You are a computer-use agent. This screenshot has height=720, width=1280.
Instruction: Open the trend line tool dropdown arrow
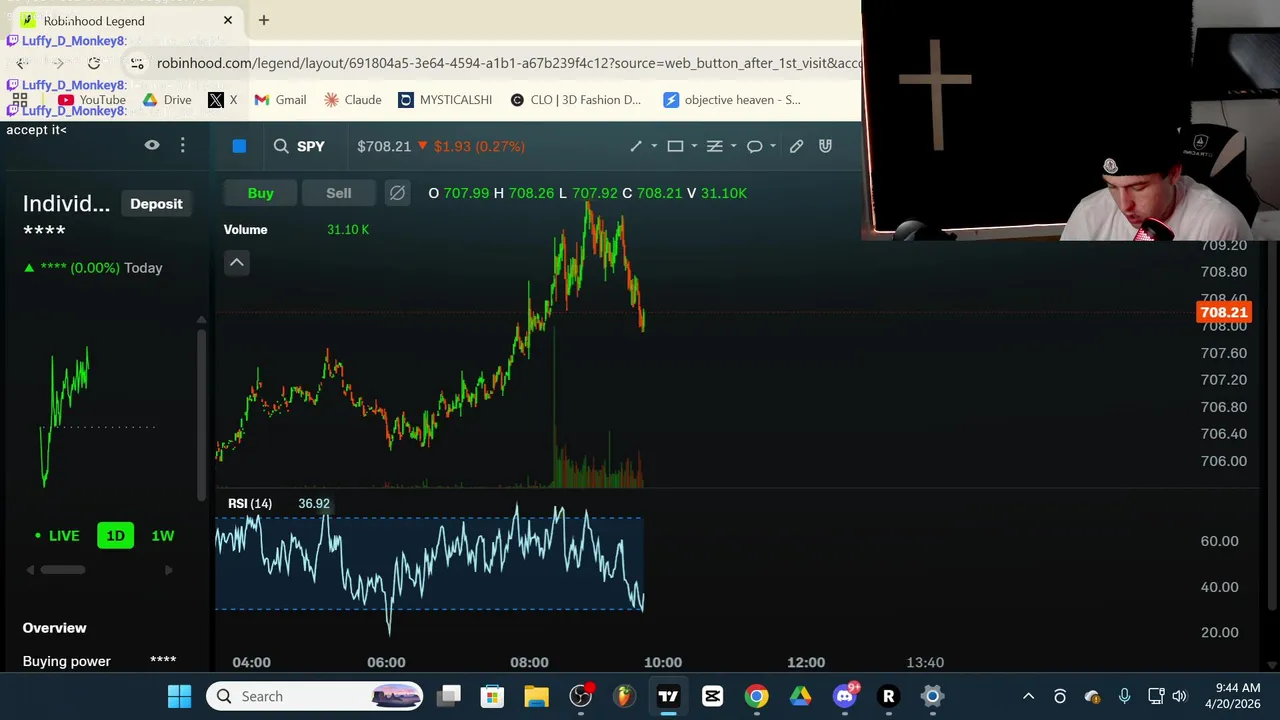[654, 146]
